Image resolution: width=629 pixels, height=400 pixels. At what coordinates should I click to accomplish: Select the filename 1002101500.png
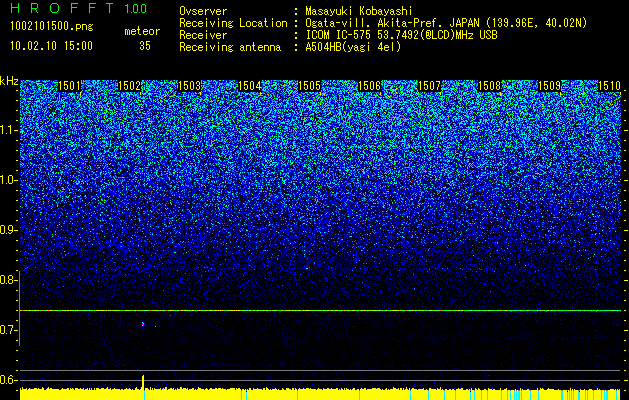tap(52, 27)
